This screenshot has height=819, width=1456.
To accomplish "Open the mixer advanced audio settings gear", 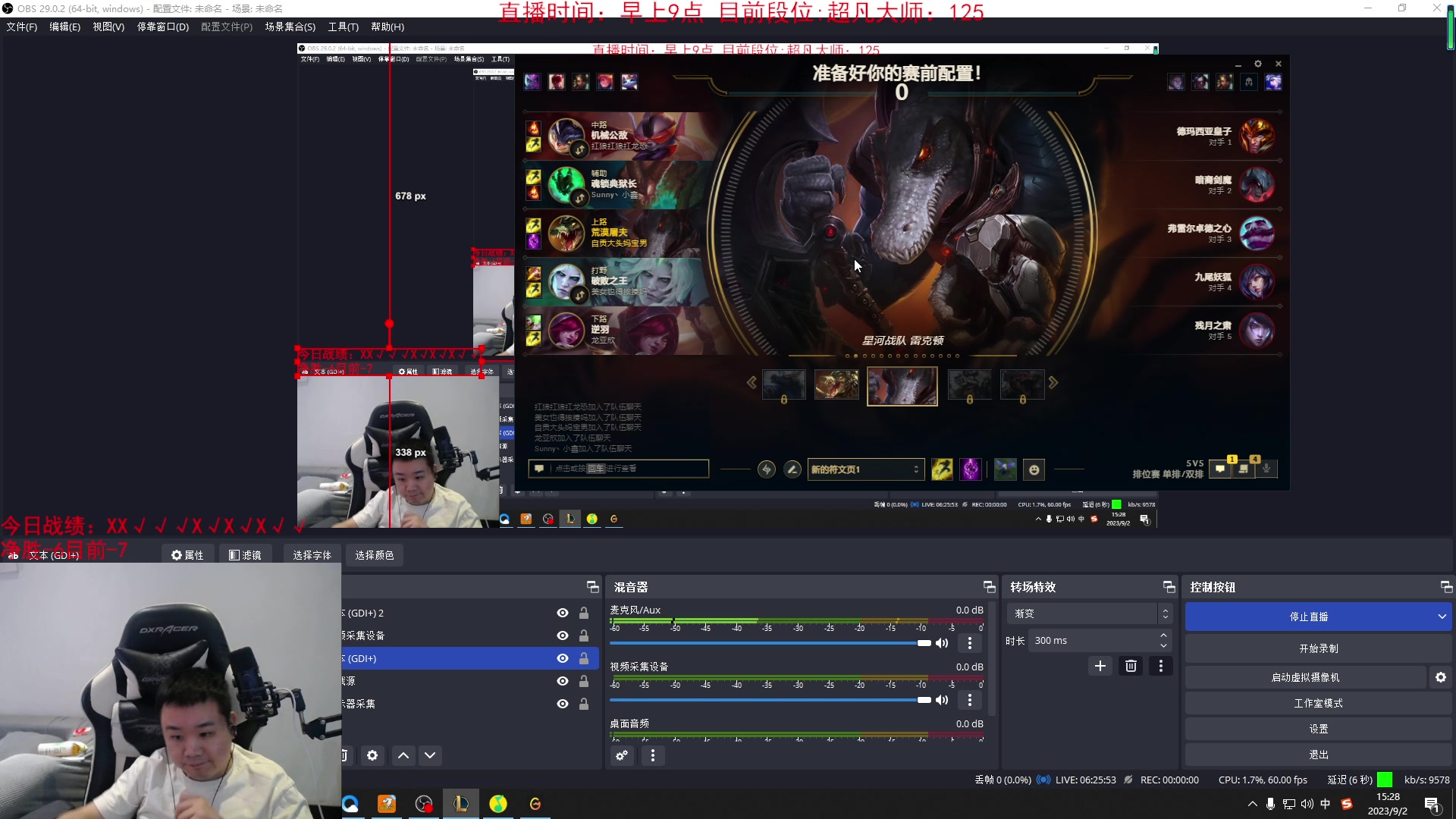I will 622,755.
